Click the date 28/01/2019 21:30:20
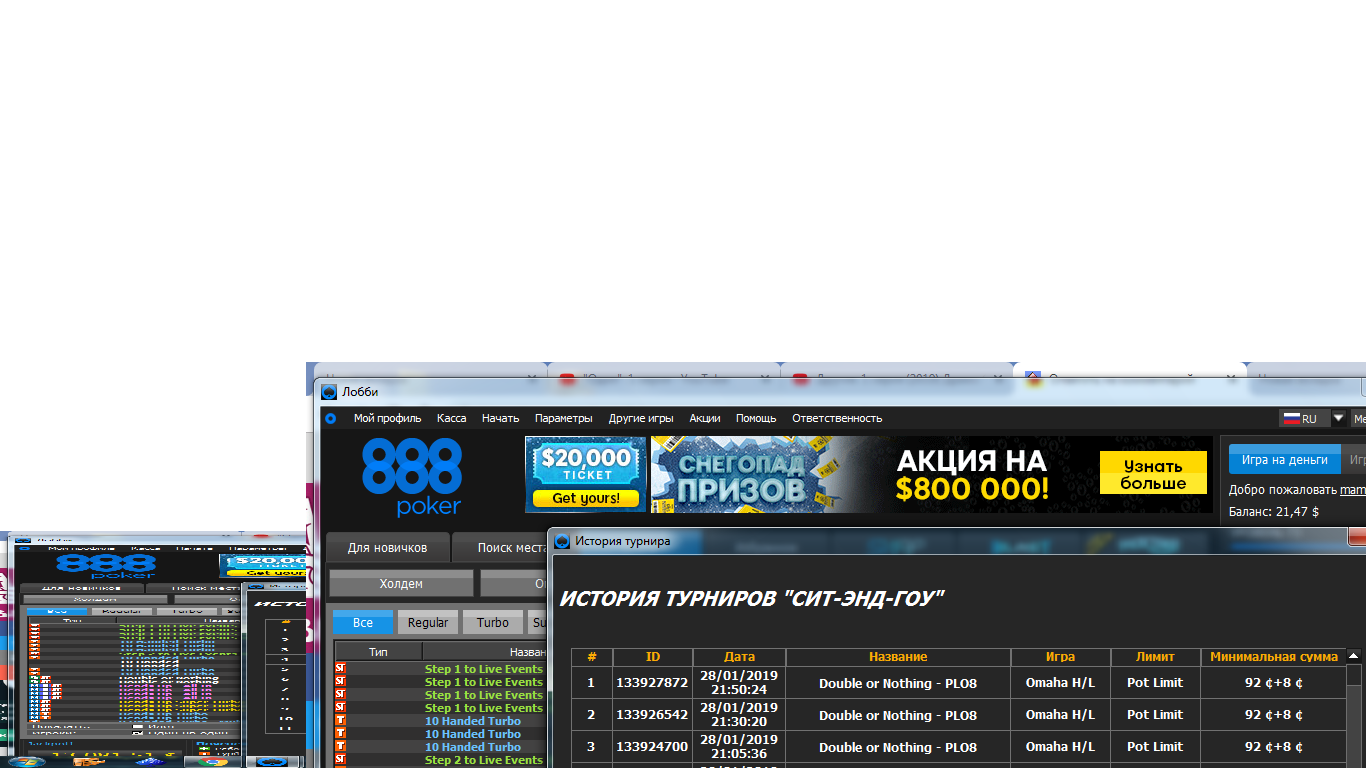The width and height of the screenshot is (1366, 768). (x=739, y=715)
